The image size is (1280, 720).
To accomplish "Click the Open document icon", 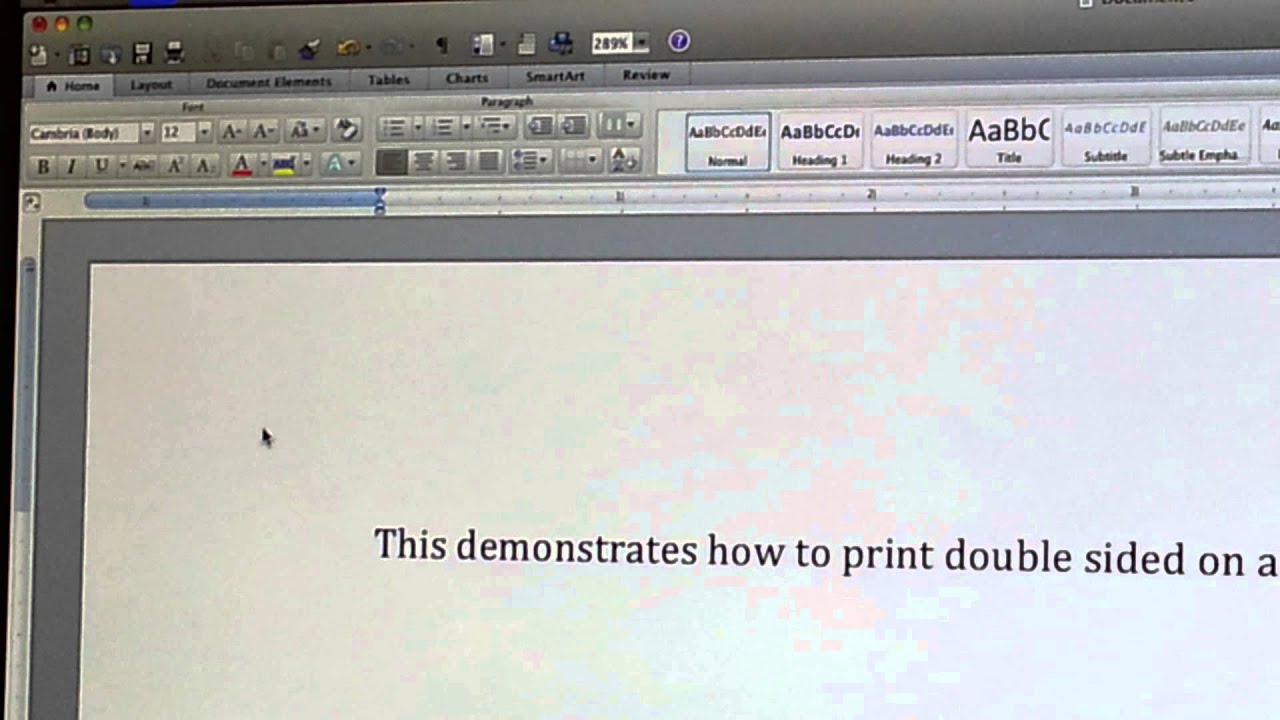I will pos(110,54).
